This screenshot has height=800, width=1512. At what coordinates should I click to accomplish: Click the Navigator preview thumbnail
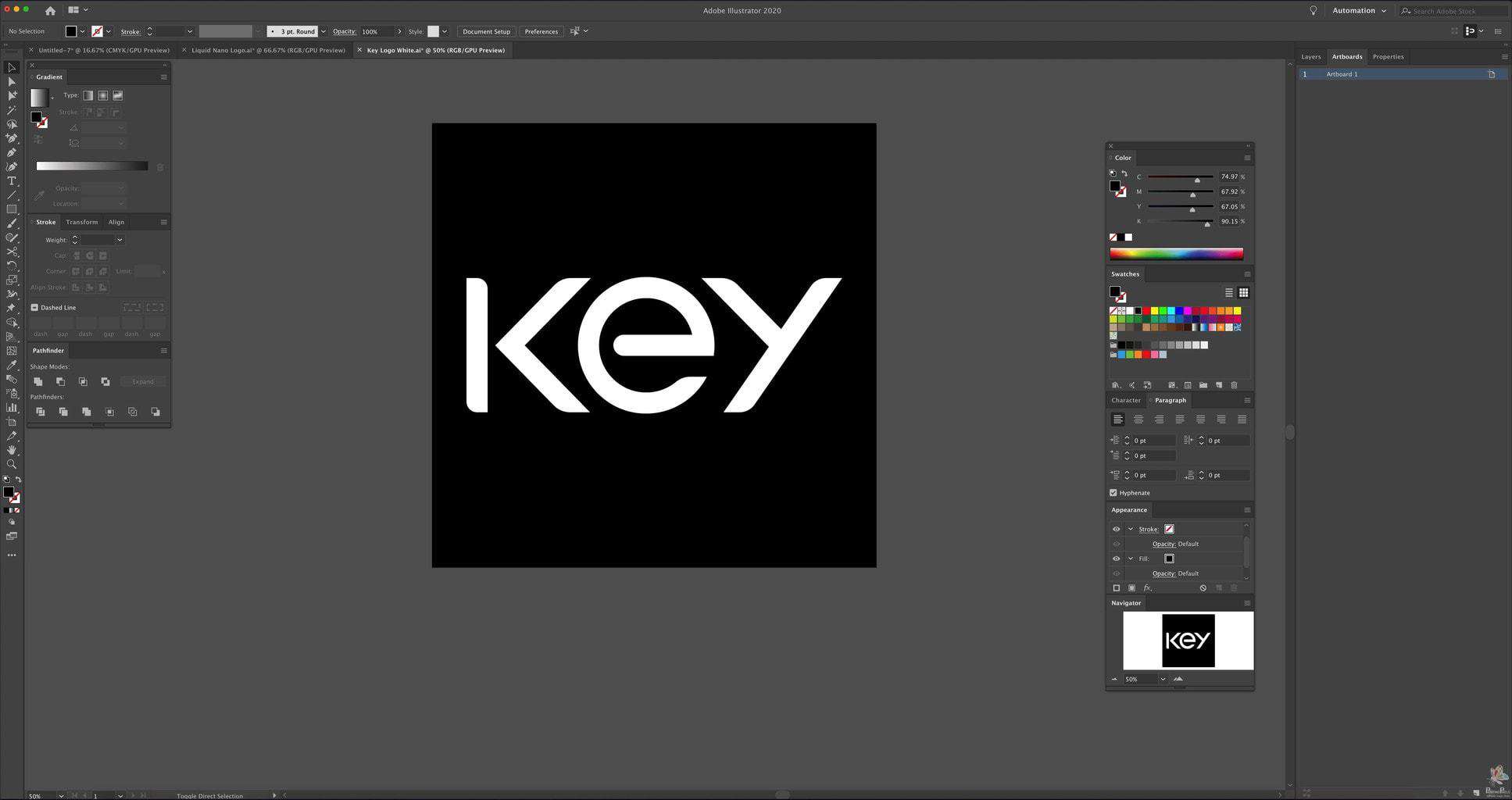(x=1188, y=641)
